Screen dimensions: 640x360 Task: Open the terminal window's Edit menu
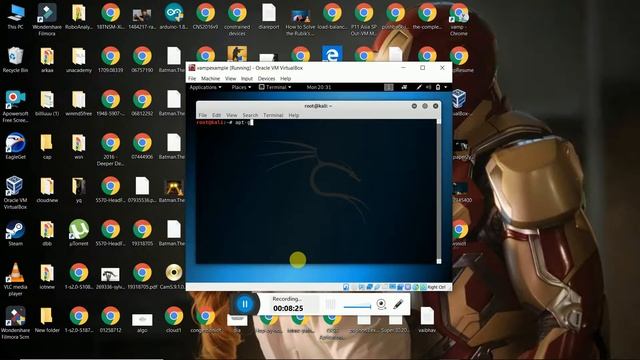(216, 115)
